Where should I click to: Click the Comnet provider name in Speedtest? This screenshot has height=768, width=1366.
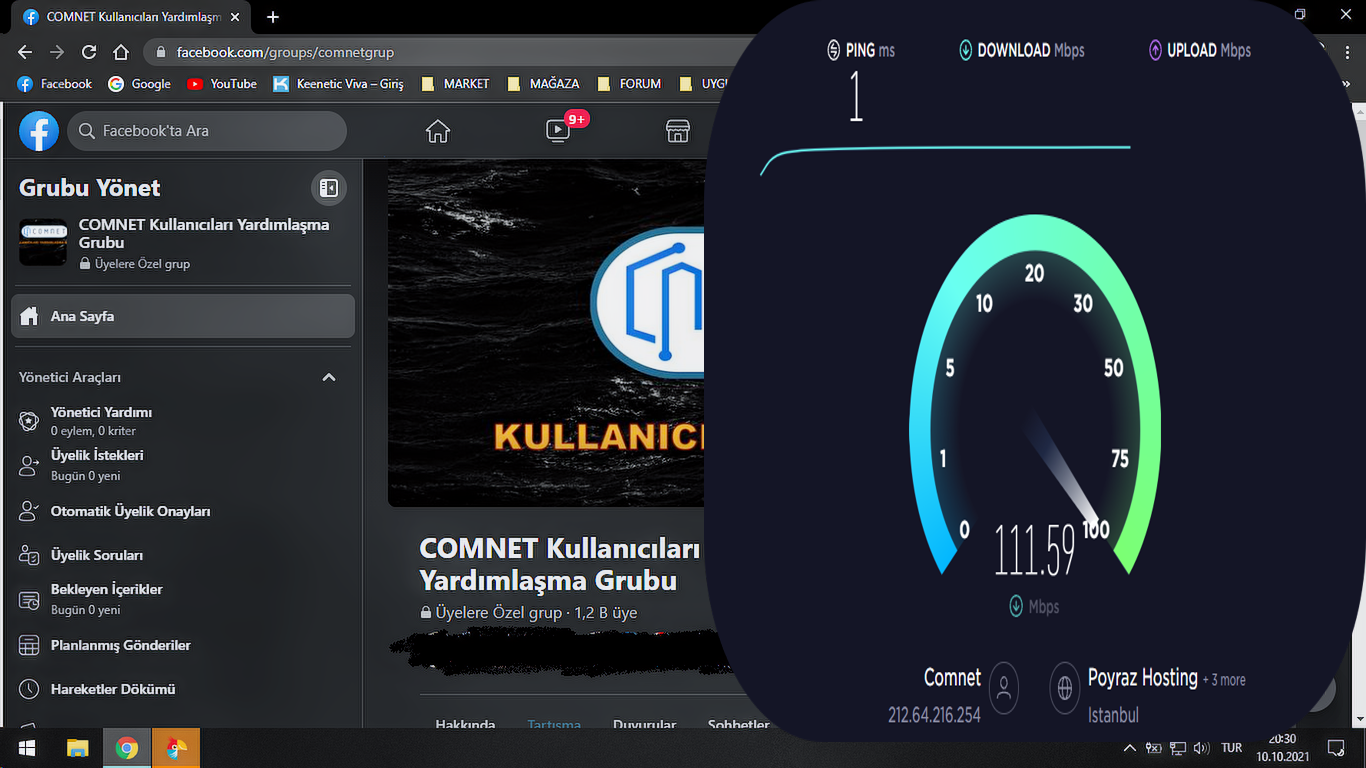click(x=952, y=678)
